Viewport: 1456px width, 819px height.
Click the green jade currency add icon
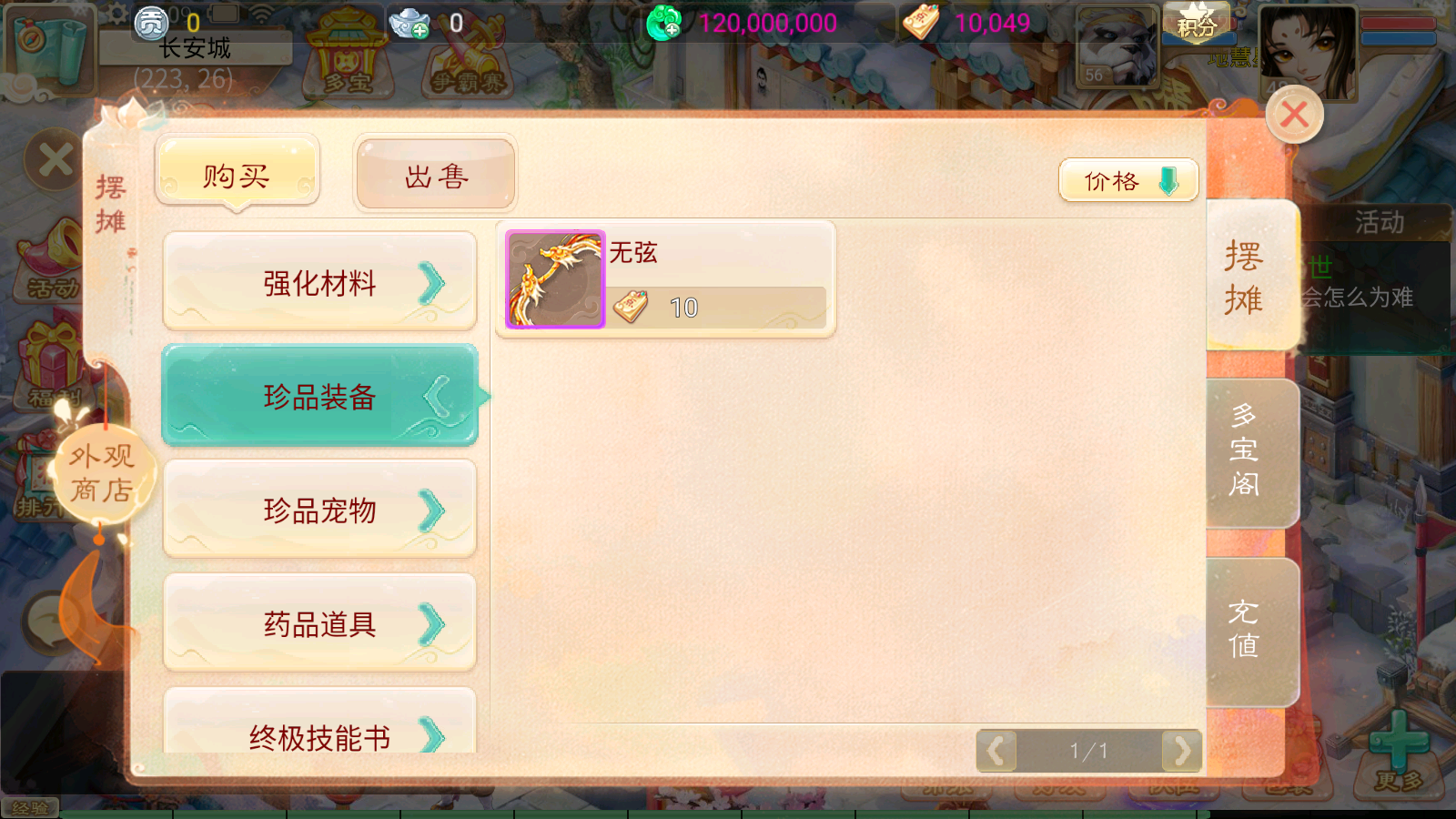[663, 23]
